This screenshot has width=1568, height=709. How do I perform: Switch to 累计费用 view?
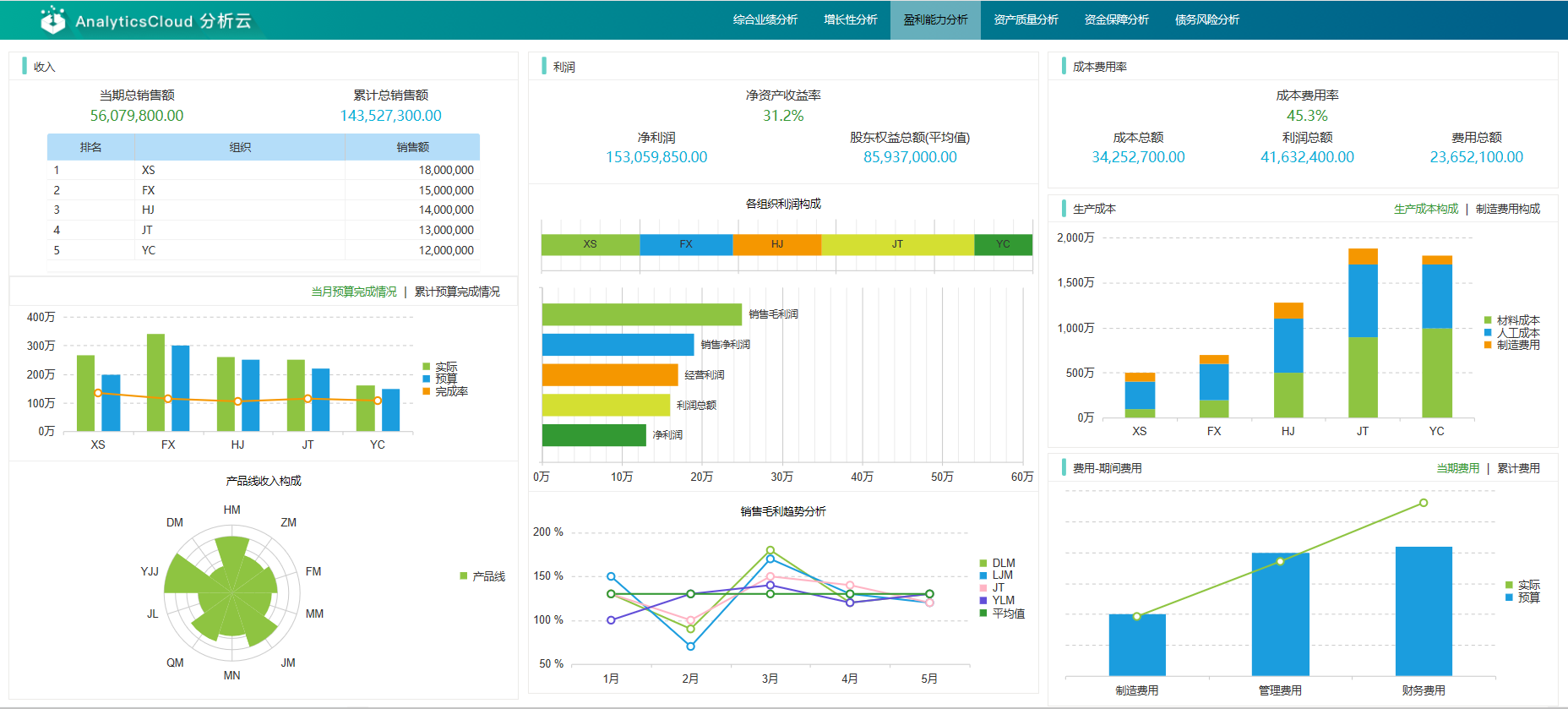(1518, 468)
